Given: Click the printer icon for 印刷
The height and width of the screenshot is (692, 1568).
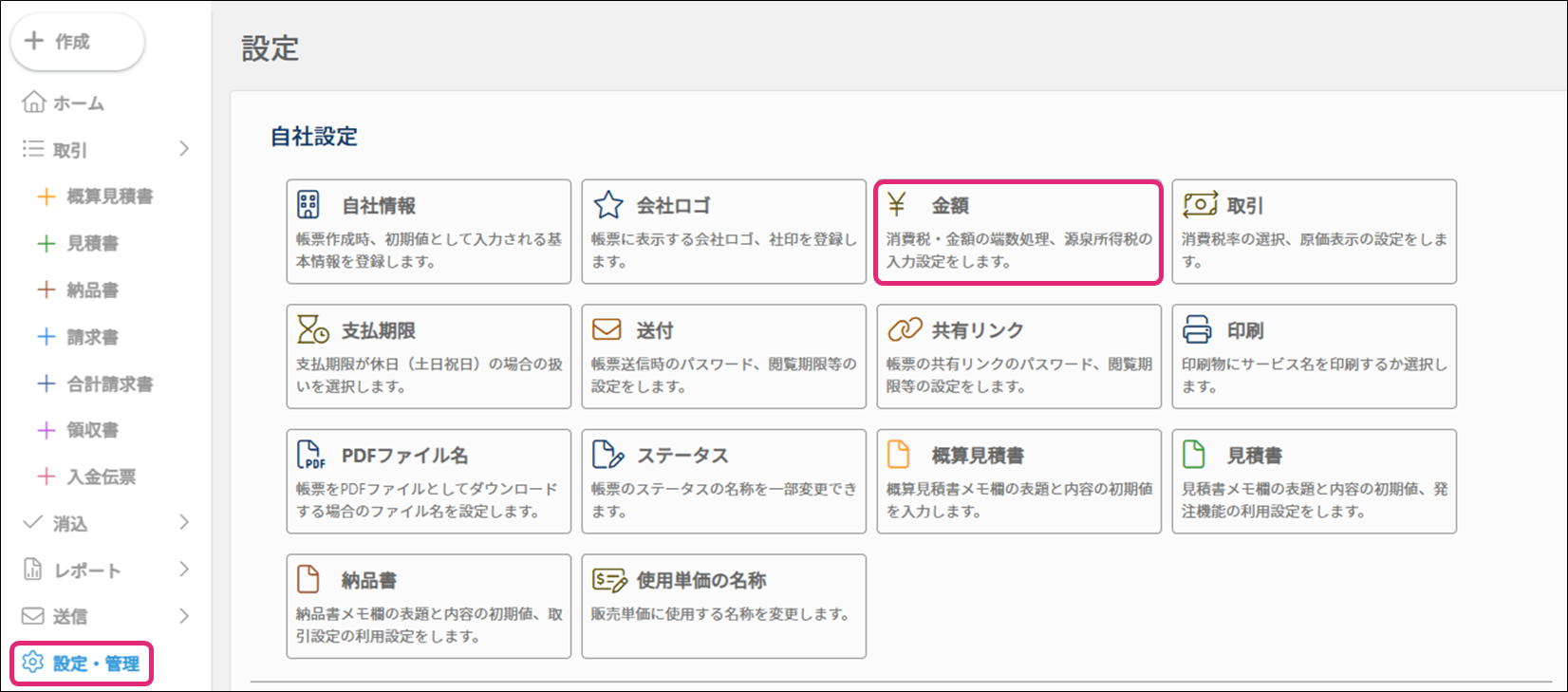Looking at the screenshot, I should pos(1197,329).
